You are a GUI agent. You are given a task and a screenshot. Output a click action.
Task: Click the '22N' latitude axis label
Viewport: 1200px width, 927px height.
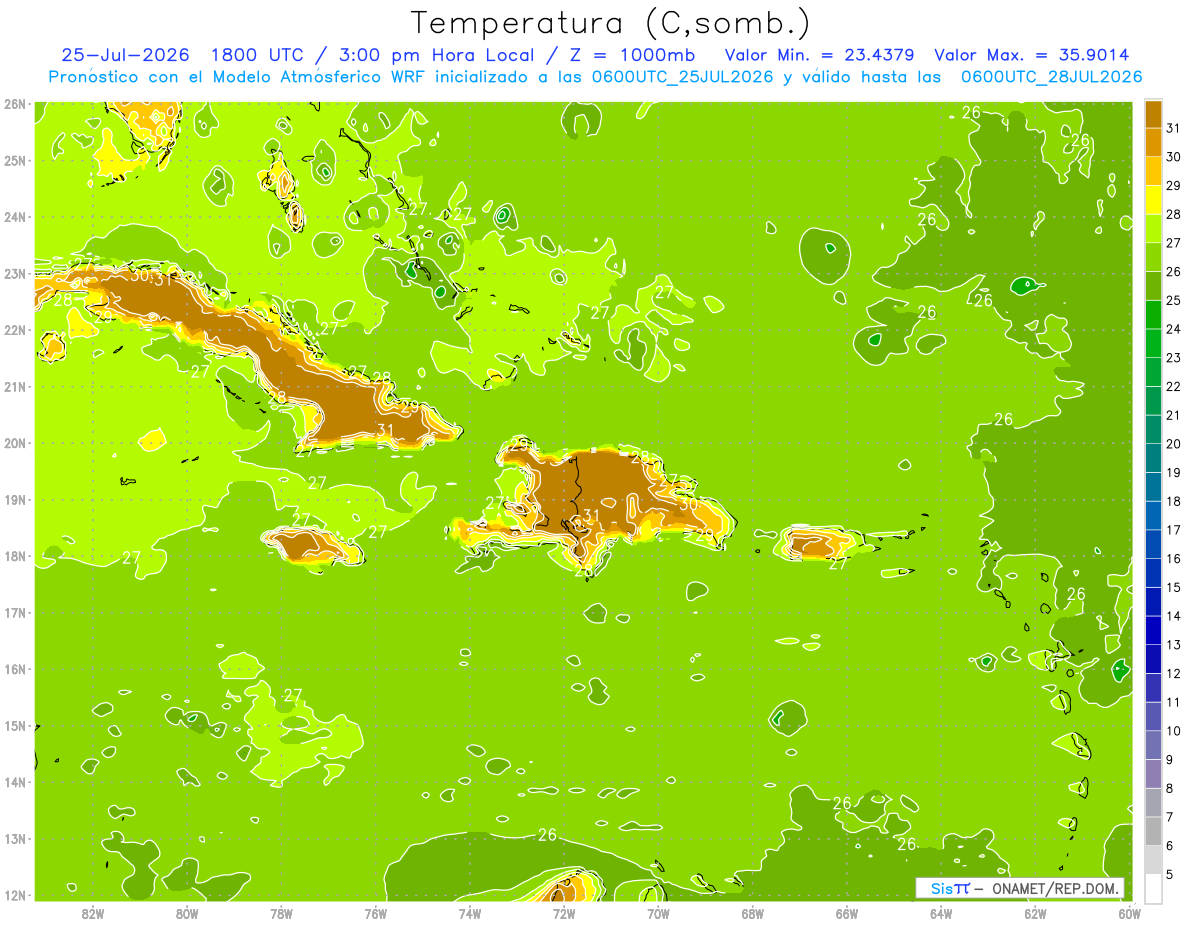coord(14,330)
